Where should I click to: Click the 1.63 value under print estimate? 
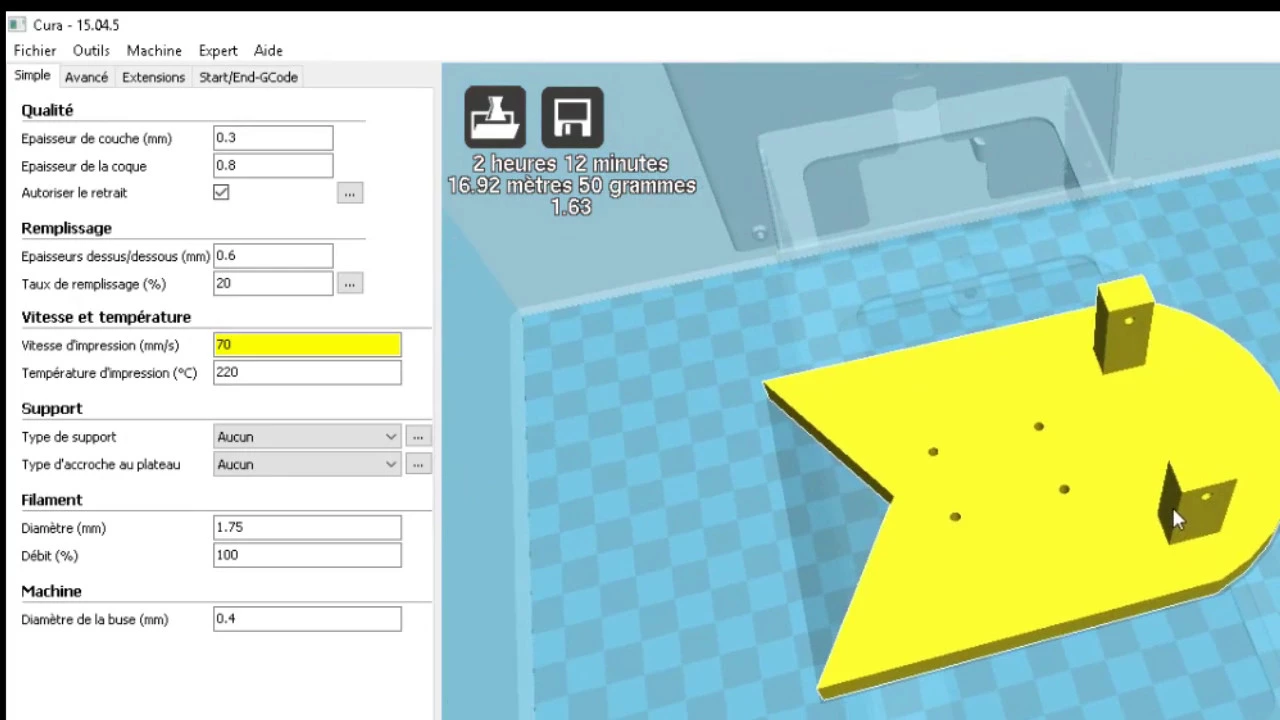(x=571, y=208)
